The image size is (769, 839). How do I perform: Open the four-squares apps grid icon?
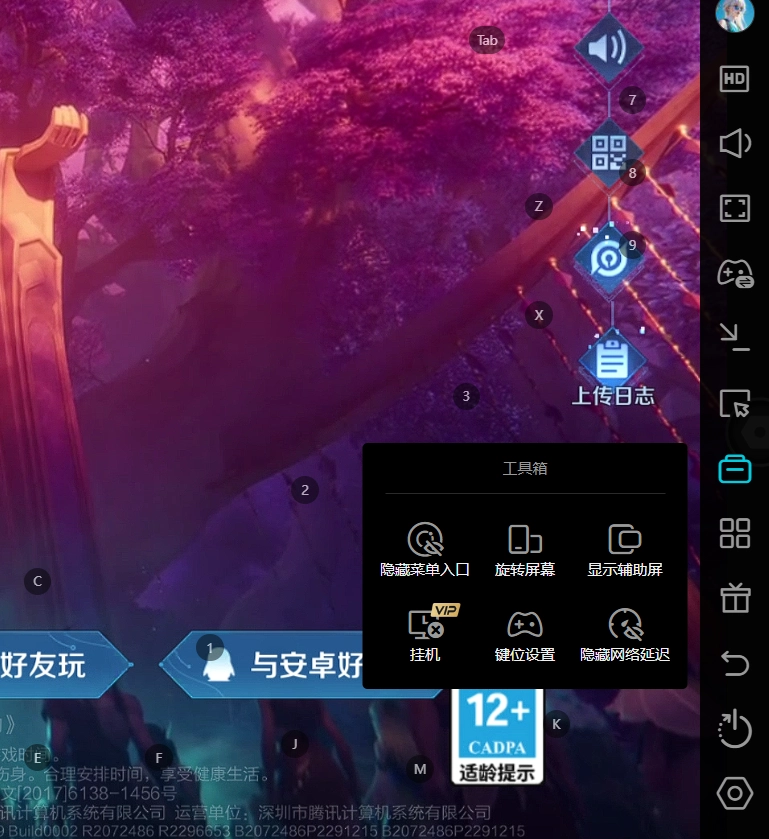(x=735, y=533)
